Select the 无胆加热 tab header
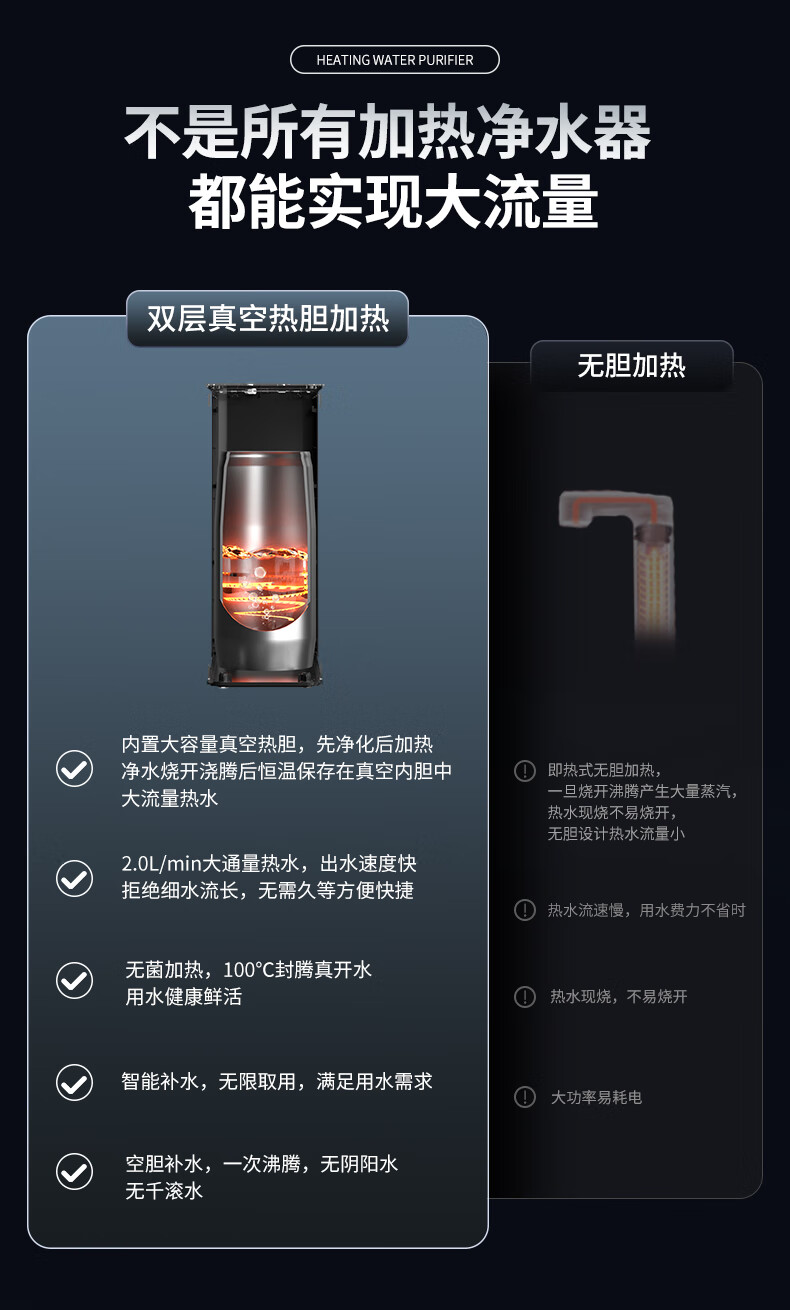This screenshot has width=790, height=1310. click(x=631, y=365)
